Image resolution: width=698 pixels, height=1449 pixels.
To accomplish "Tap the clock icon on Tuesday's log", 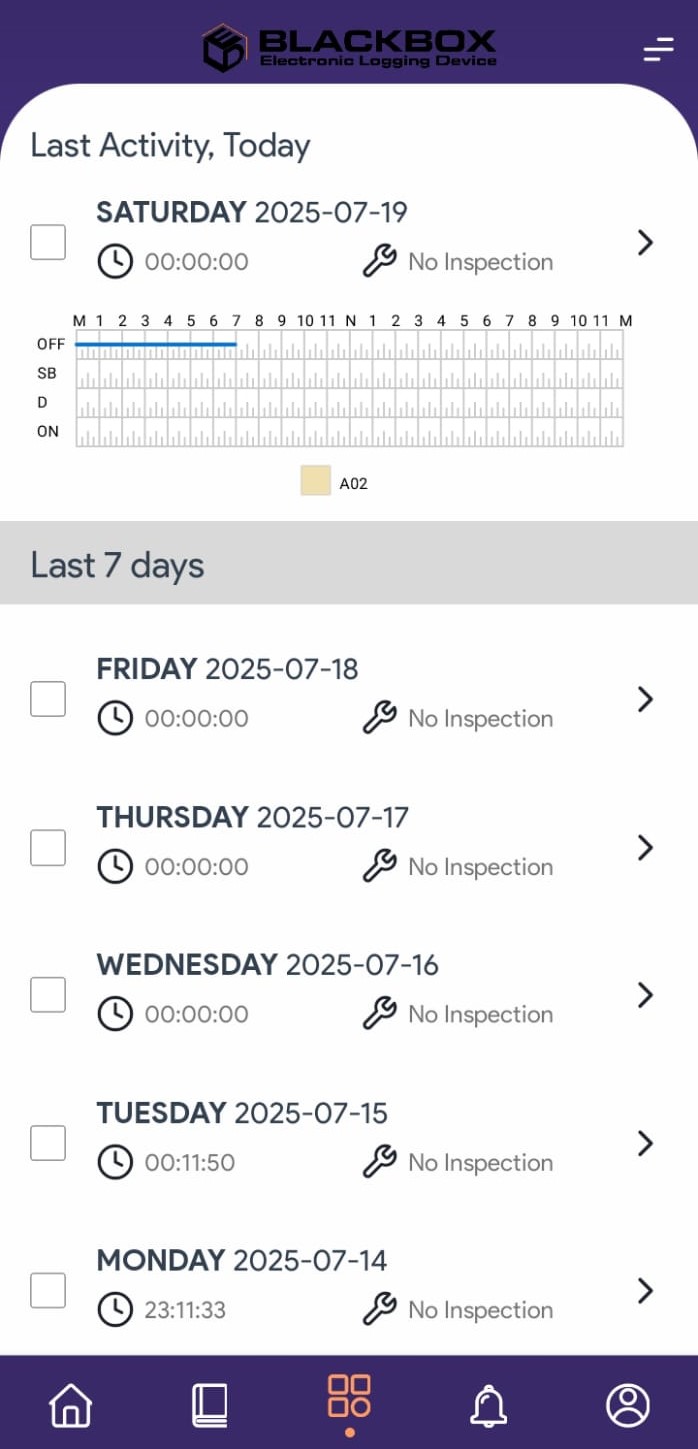I will point(115,1162).
